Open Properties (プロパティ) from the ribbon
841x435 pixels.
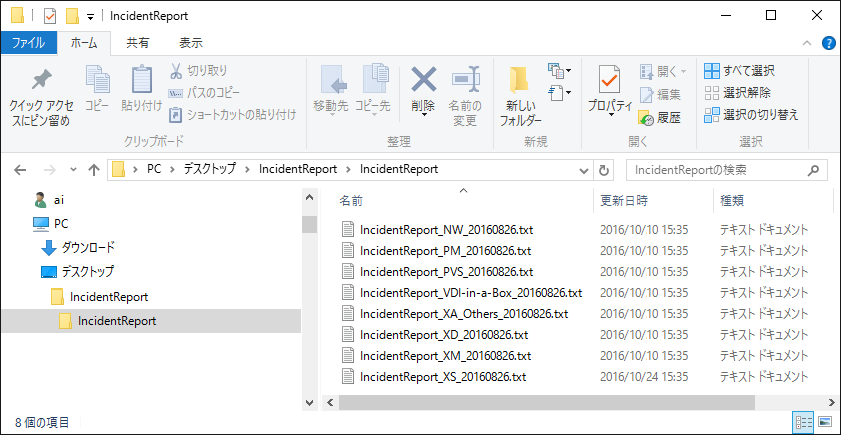609,81
